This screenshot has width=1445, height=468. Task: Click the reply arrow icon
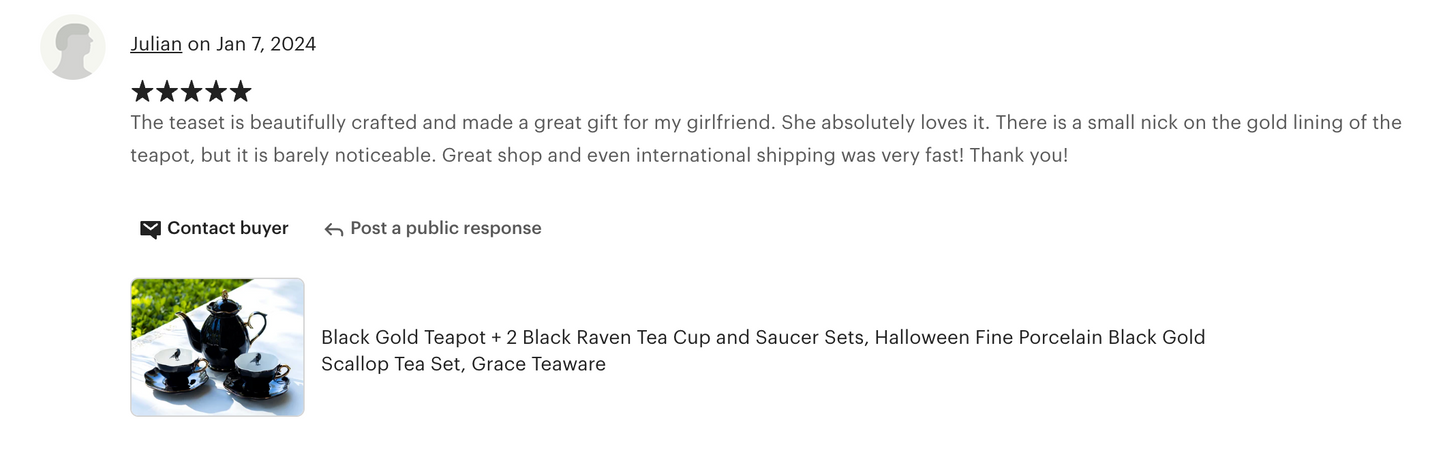pos(334,229)
